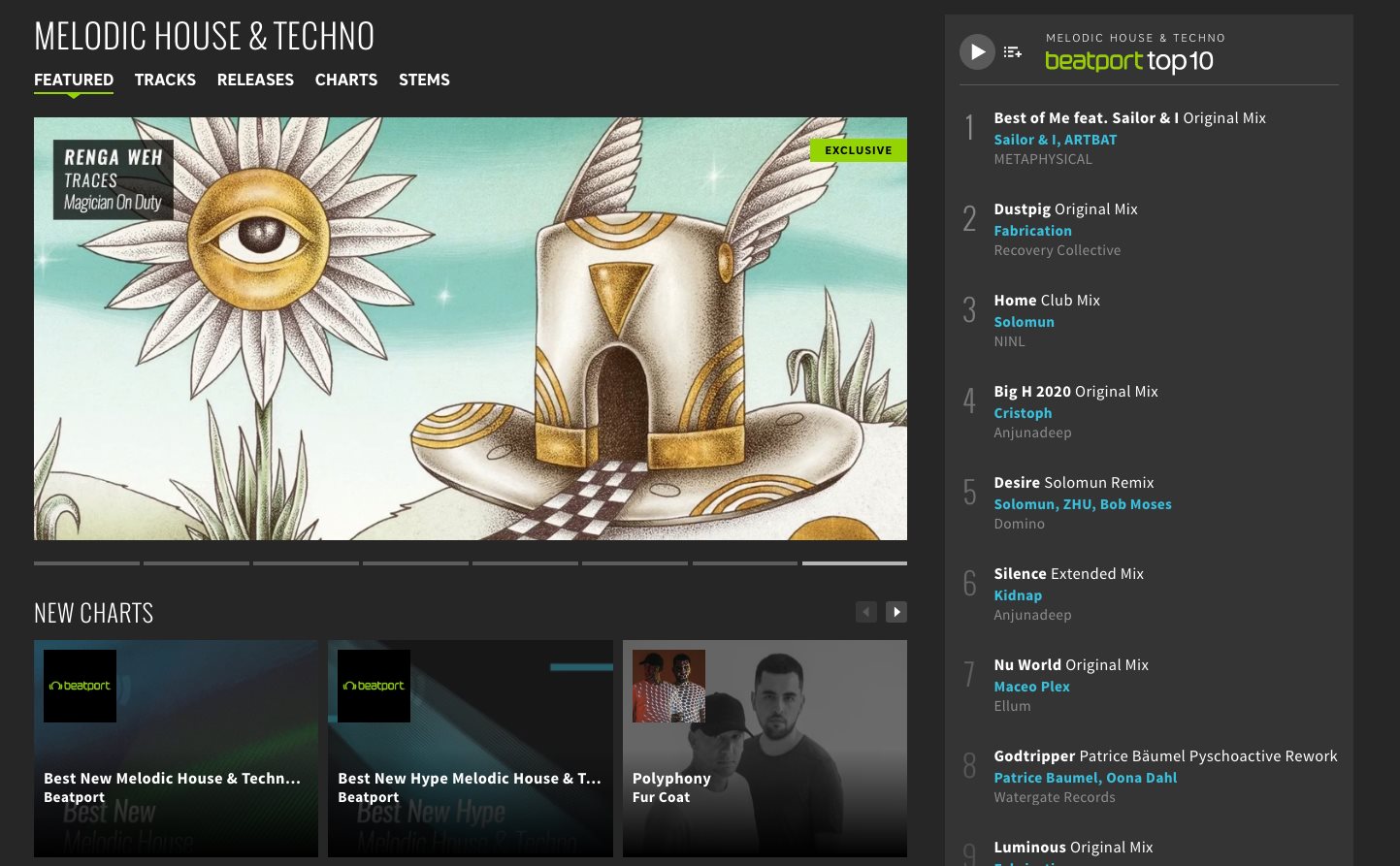Viewport: 1400px width, 866px height.
Task: Open the Luminous Original Mix track
Action: click(x=1074, y=847)
